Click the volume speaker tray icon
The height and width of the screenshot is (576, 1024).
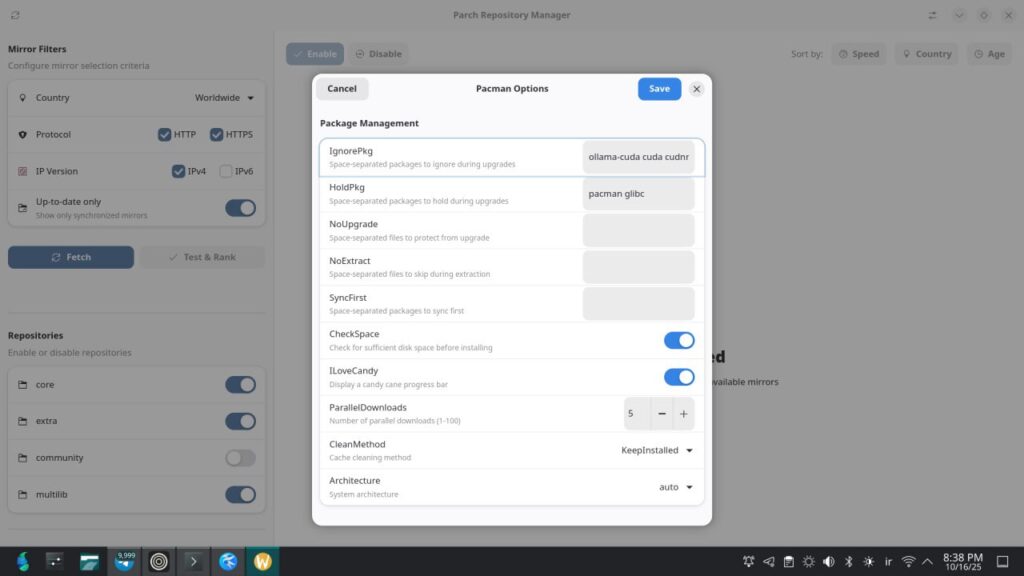coord(828,561)
